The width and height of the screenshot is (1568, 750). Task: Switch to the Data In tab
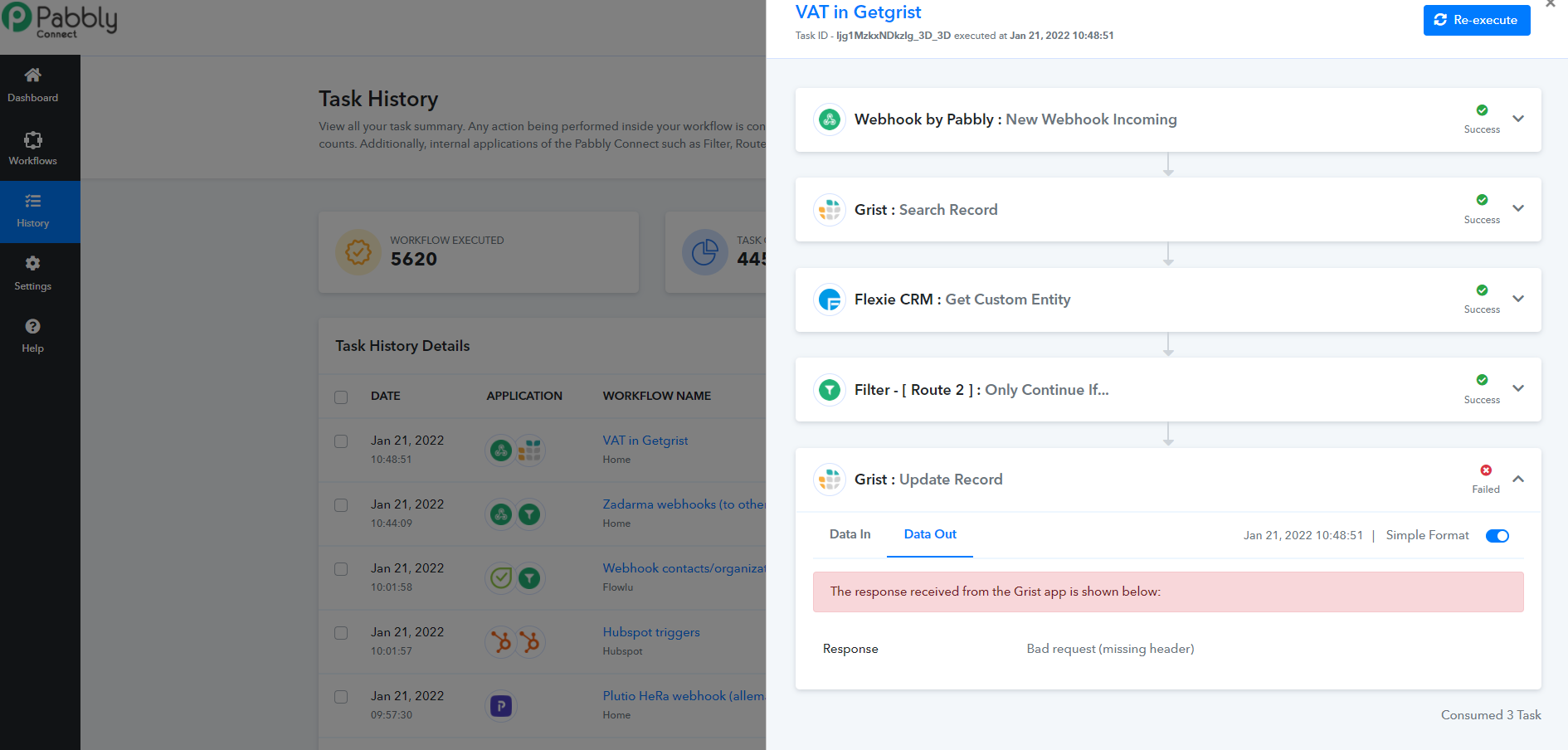[850, 534]
